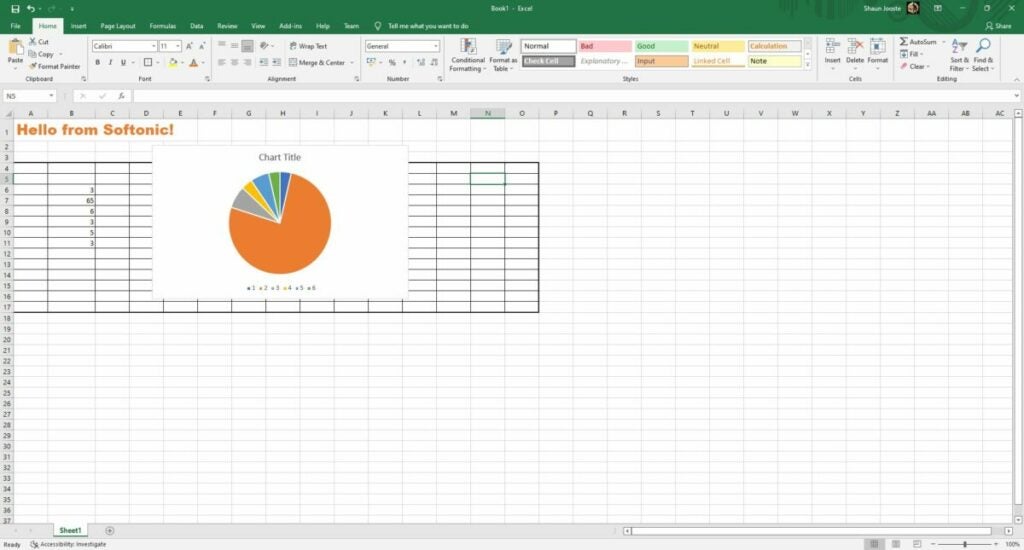
Task: Undo the last action
Action: [30, 8]
